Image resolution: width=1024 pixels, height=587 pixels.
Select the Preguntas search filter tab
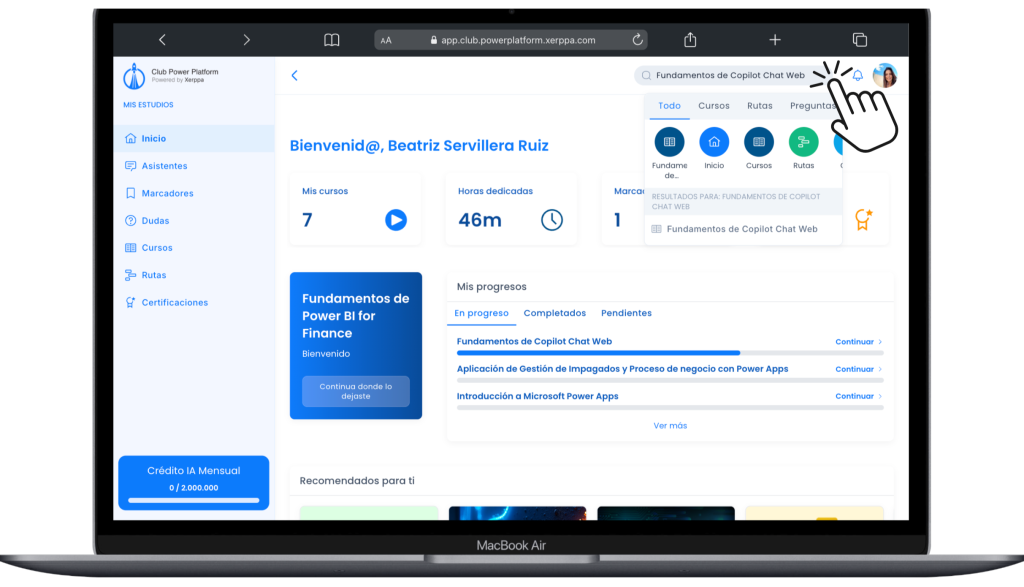813,106
